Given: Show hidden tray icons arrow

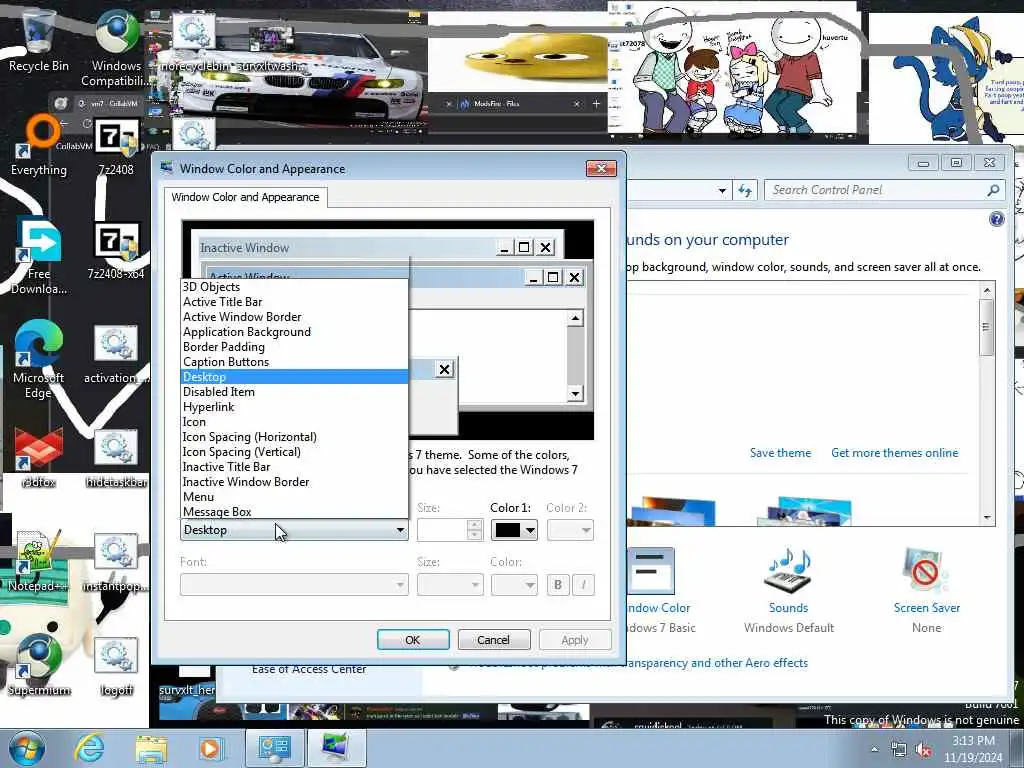Looking at the screenshot, I should (x=874, y=750).
